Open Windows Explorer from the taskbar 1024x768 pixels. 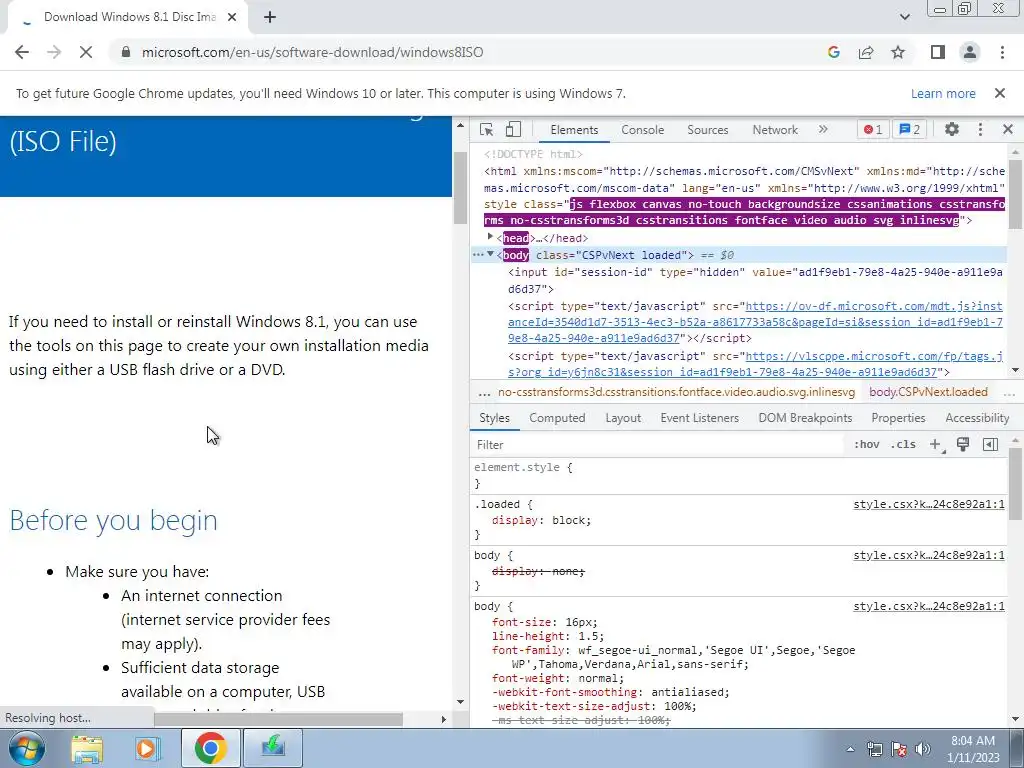click(87, 748)
